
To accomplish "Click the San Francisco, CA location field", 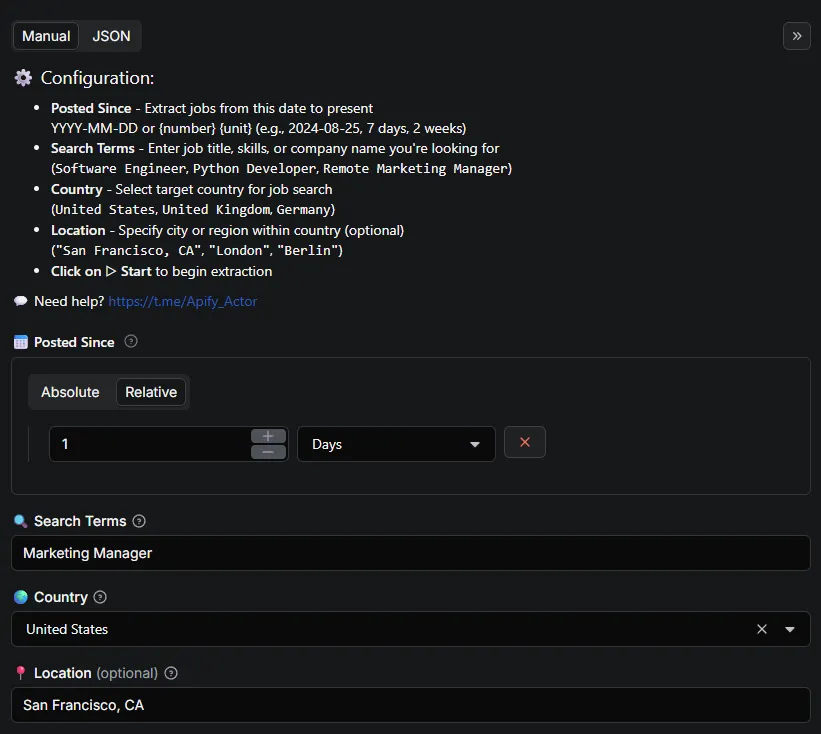I will coord(410,705).
